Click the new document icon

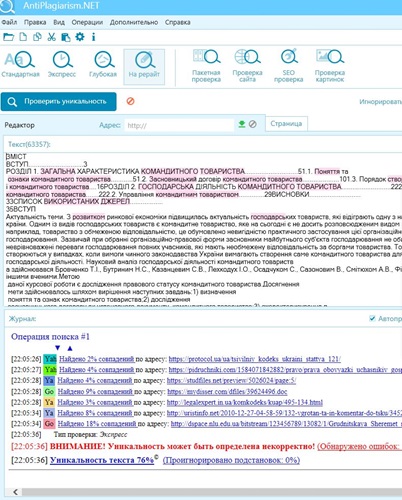coord(23,37)
